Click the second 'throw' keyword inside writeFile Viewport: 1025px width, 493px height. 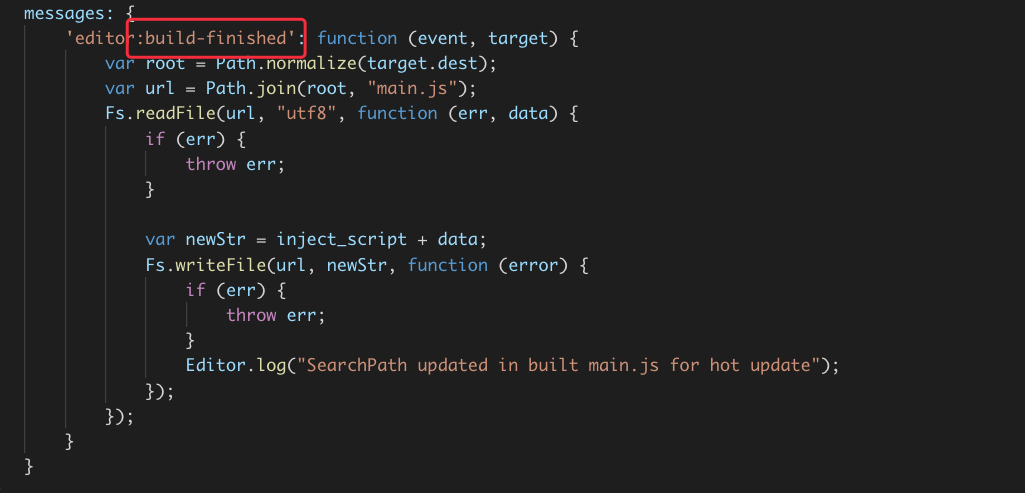click(251, 314)
